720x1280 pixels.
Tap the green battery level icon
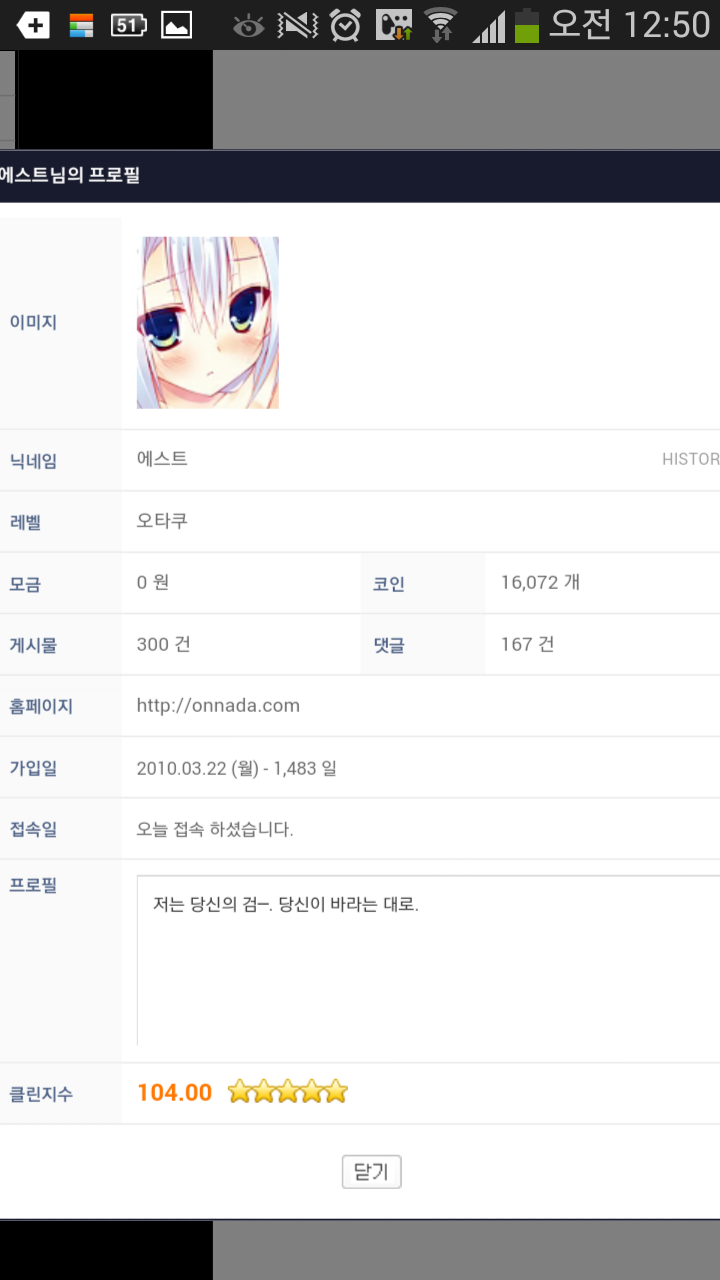click(527, 25)
